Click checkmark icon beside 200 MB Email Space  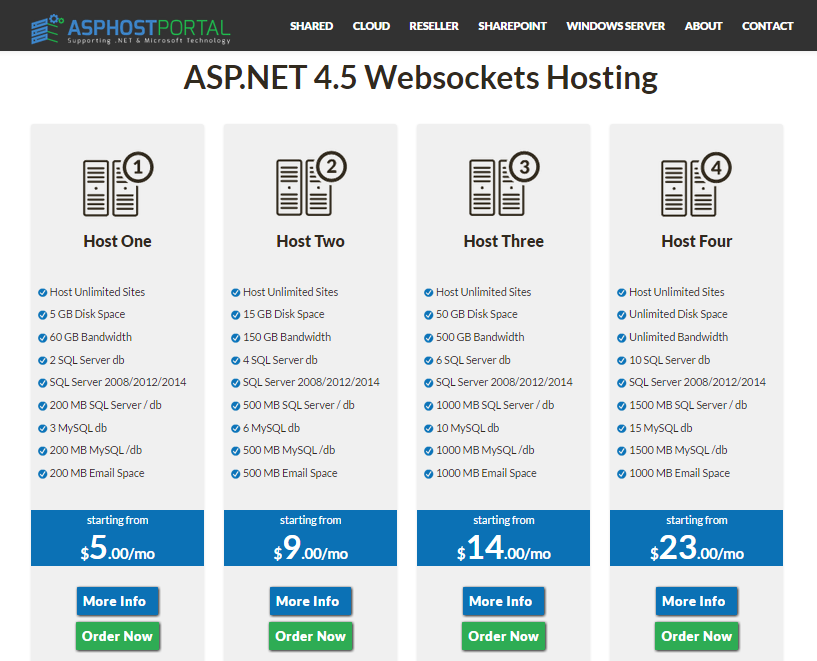[x=43, y=474]
